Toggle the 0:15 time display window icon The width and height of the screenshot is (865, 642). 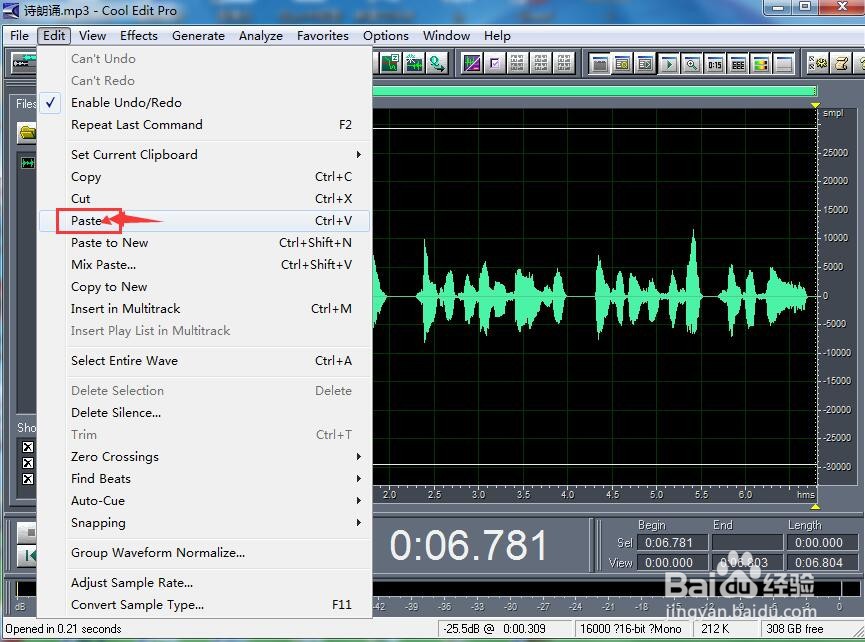[x=715, y=64]
